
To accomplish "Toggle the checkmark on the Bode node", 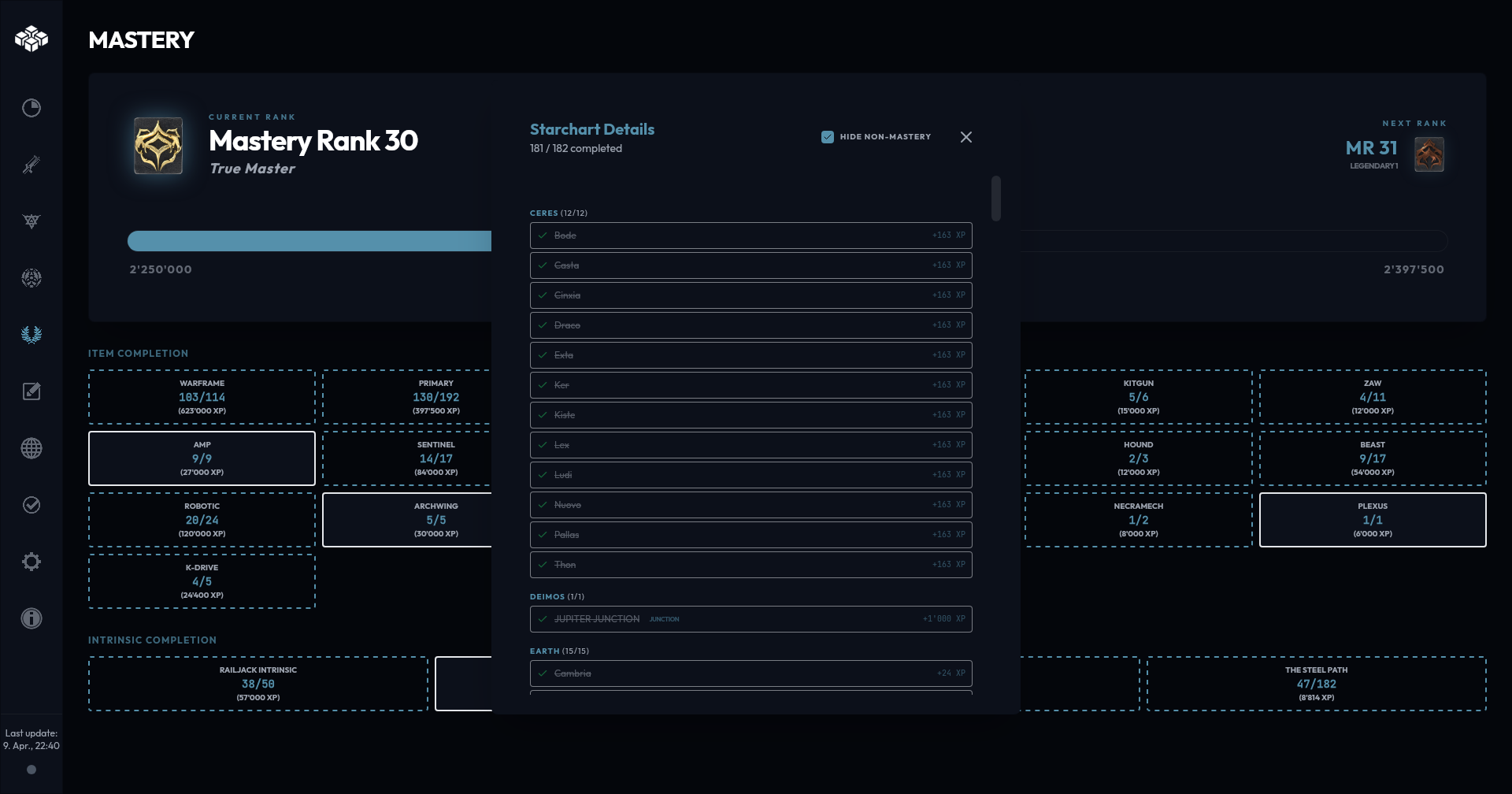I will point(543,236).
